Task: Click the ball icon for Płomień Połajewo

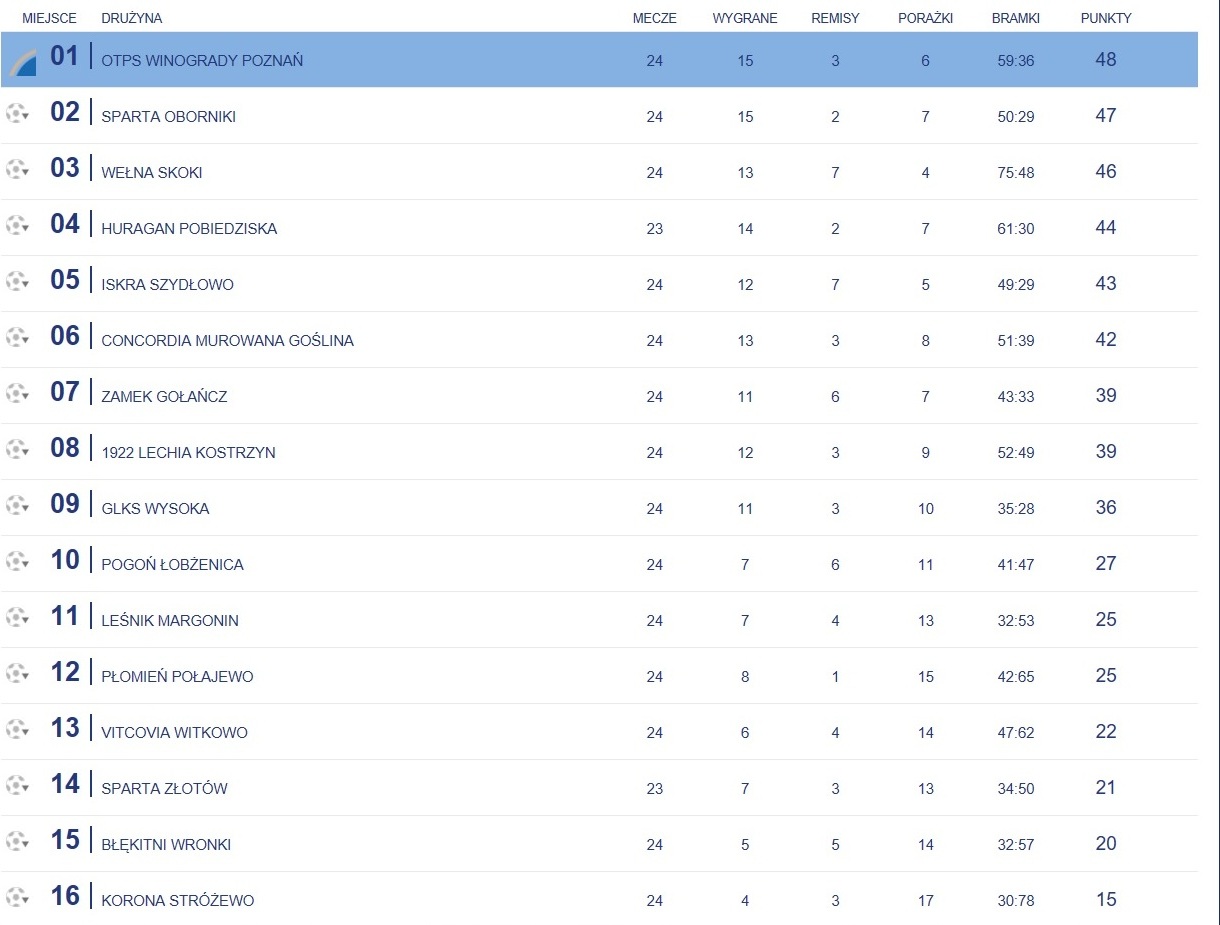Action: (14, 674)
